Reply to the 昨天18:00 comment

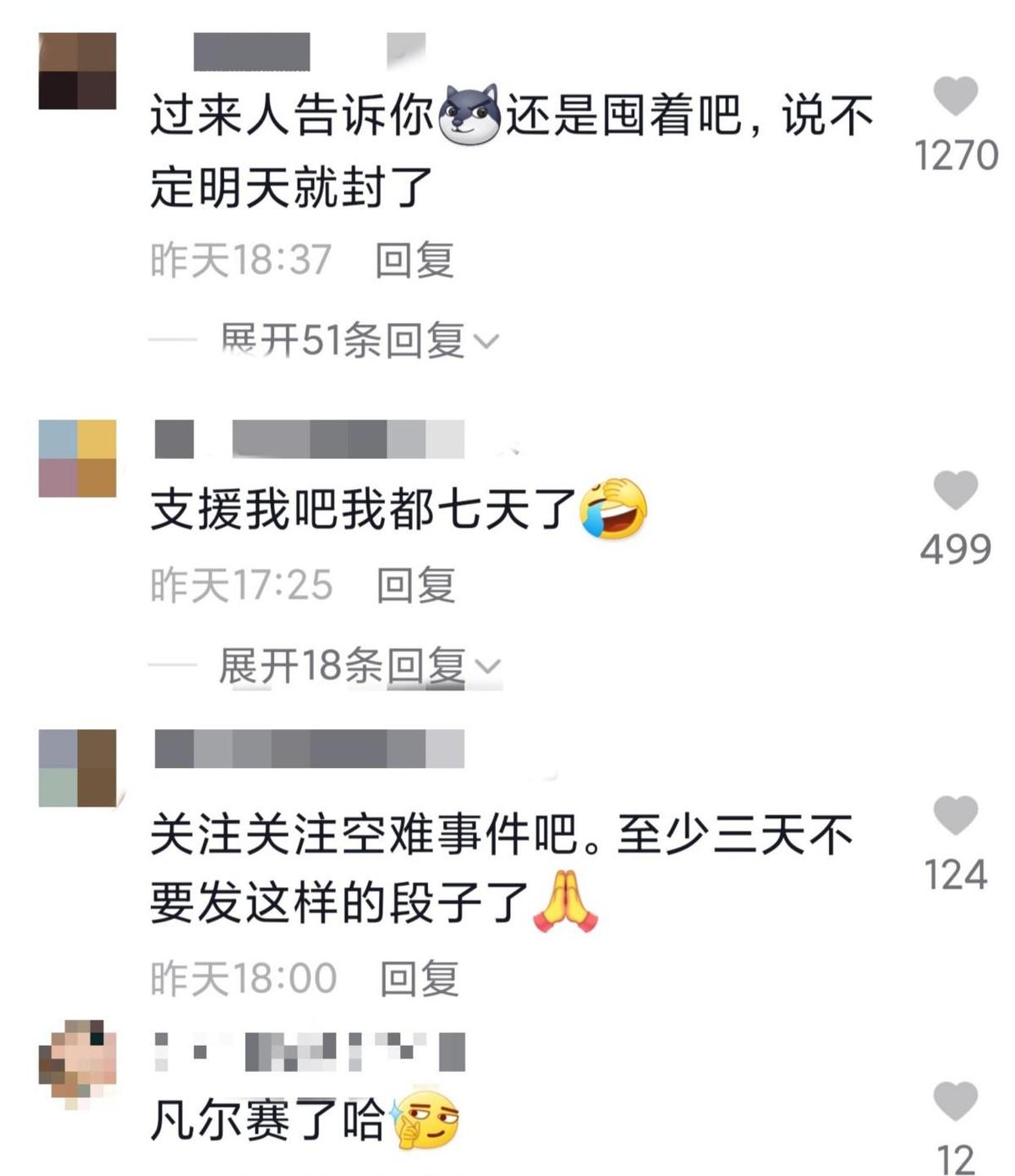click(x=420, y=979)
